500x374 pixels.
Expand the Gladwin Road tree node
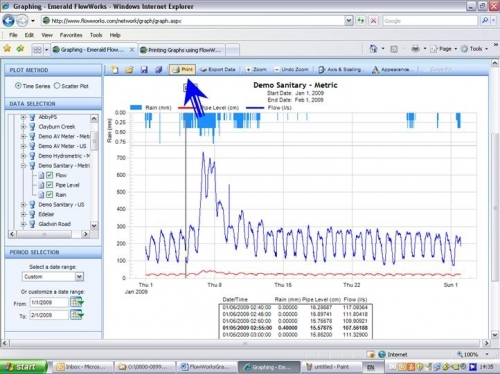pos(23,224)
